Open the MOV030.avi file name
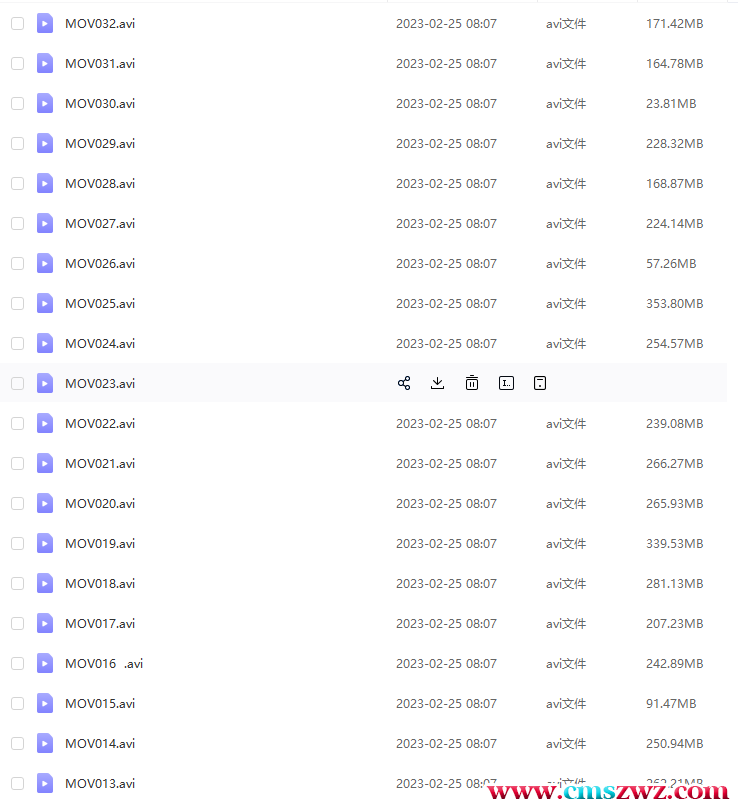 pyautogui.click(x=100, y=103)
